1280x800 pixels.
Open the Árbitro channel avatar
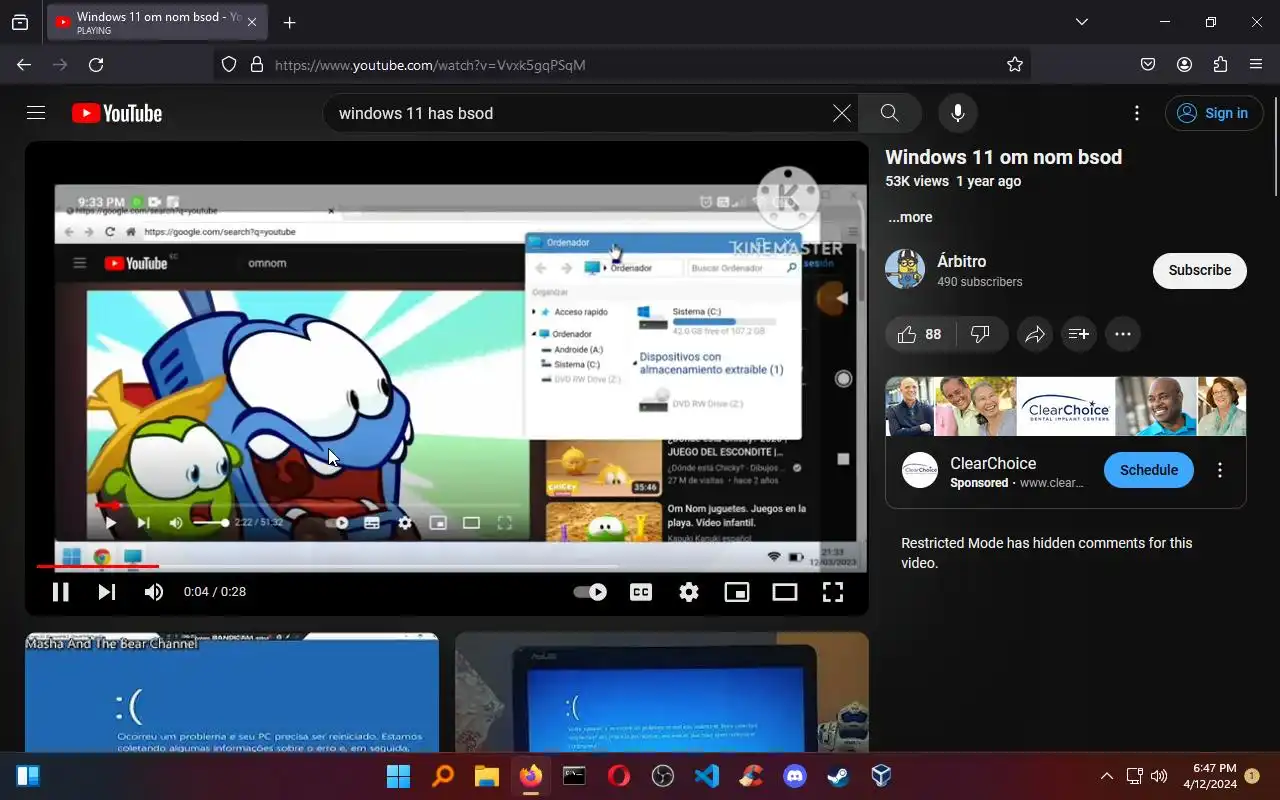905,269
